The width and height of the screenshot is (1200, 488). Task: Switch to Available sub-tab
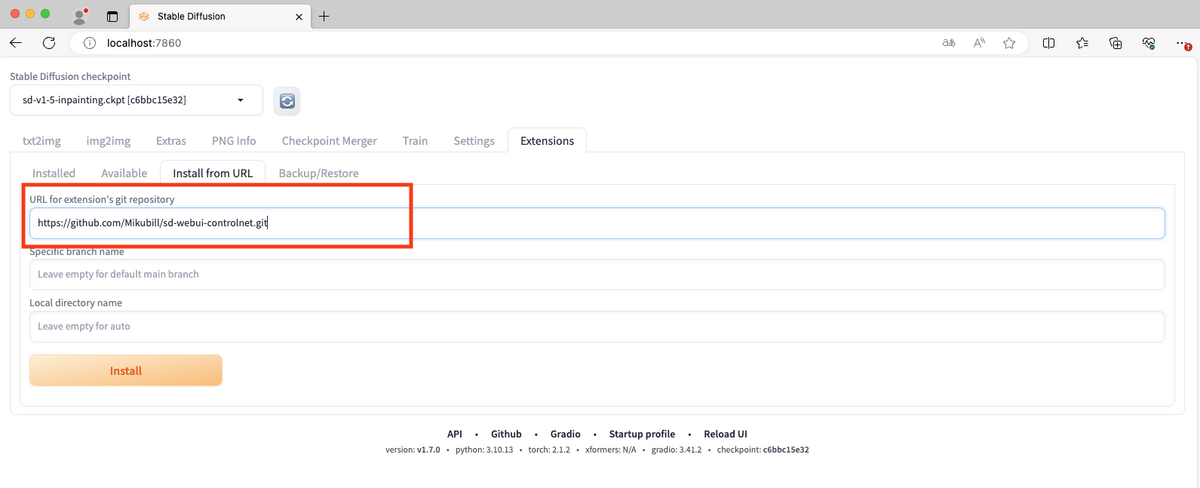coord(124,173)
